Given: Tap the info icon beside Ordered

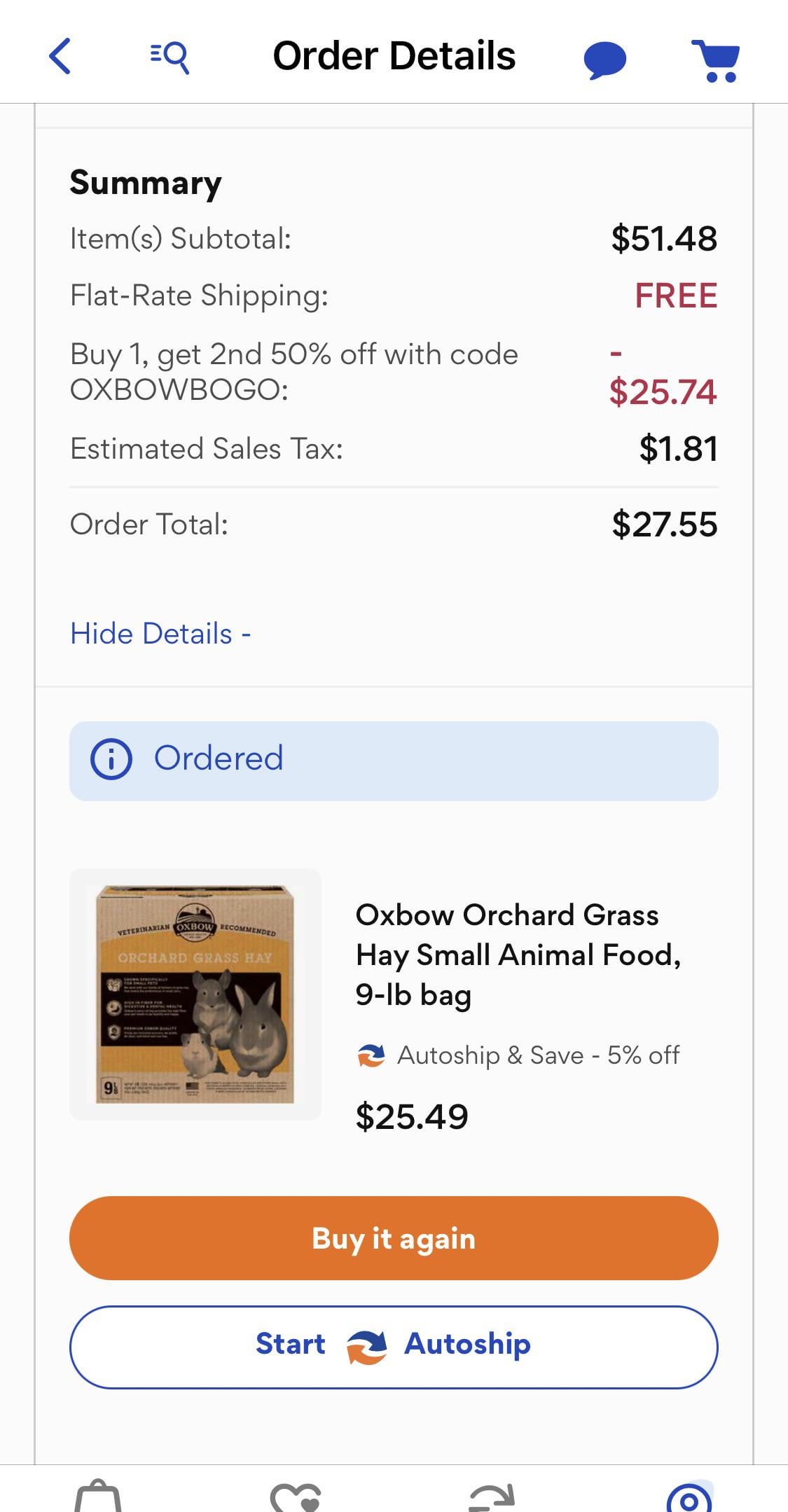Looking at the screenshot, I should [x=111, y=759].
